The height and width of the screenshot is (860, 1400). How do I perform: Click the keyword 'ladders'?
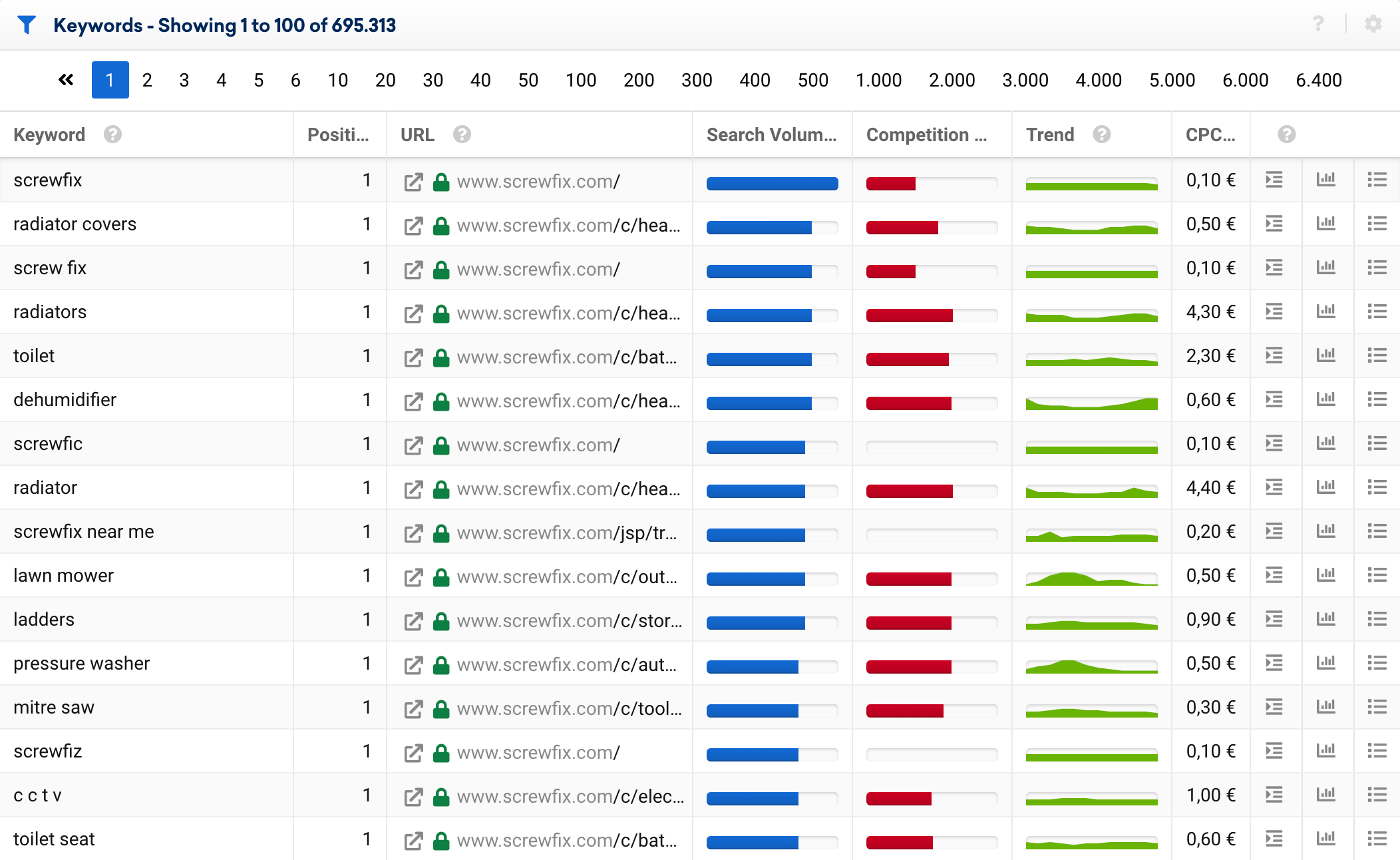click(44, 619)
